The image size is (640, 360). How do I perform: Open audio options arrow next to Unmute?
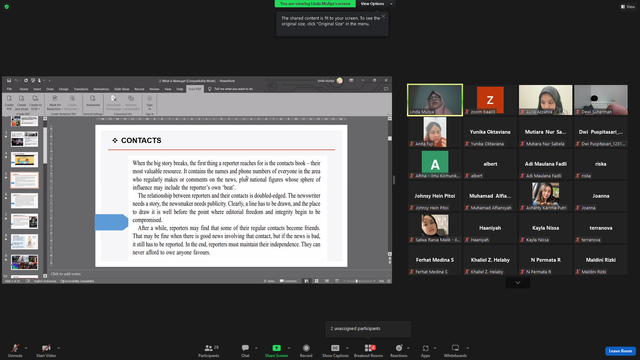click(26, 348)
